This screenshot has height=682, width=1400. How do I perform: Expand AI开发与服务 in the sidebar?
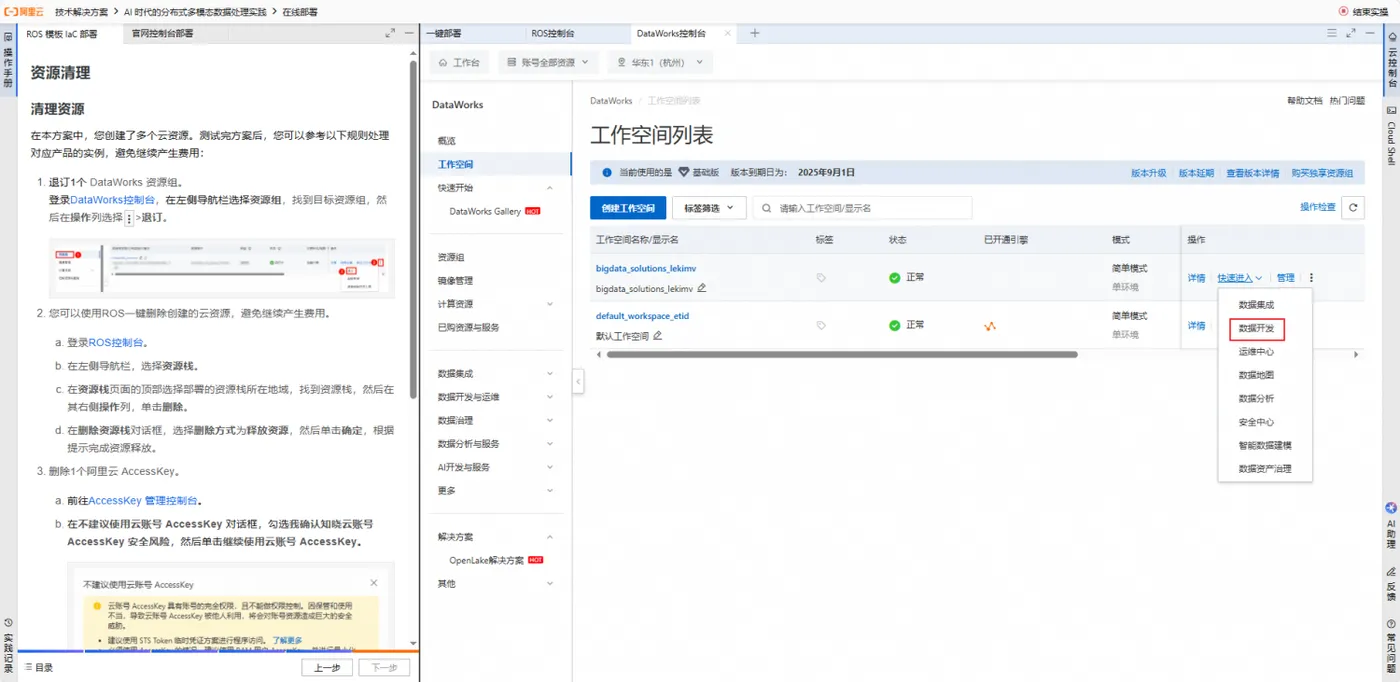[x=549, y=467]
